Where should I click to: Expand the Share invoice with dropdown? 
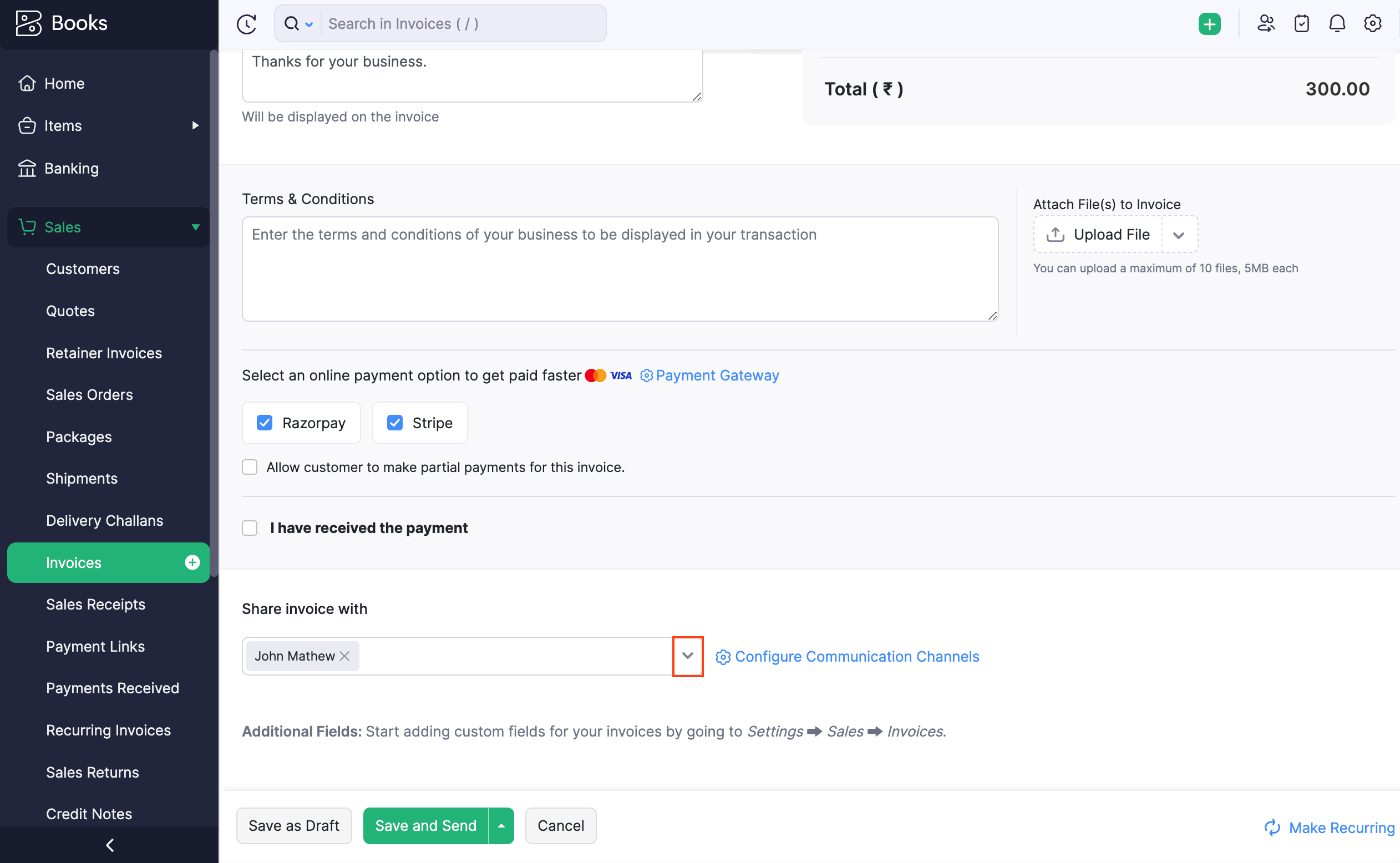pos(688,656)
